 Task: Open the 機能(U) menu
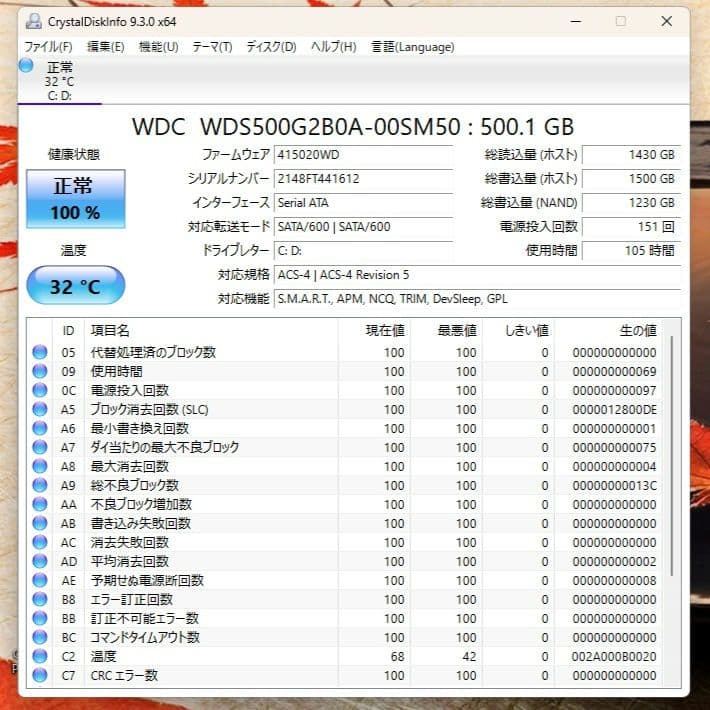coord(158,47)
